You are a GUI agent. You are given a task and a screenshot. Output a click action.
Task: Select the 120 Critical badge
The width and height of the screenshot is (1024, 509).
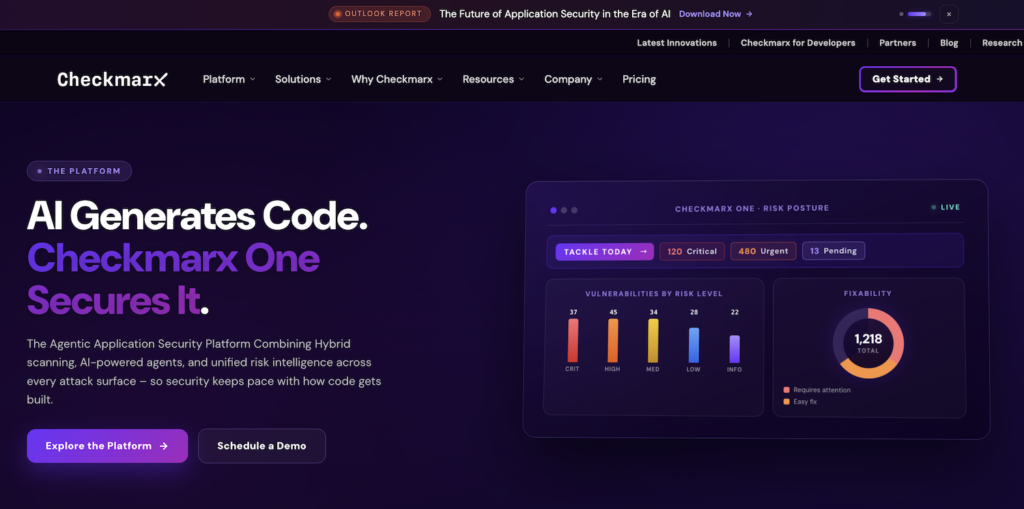click(x=692, y=252)
